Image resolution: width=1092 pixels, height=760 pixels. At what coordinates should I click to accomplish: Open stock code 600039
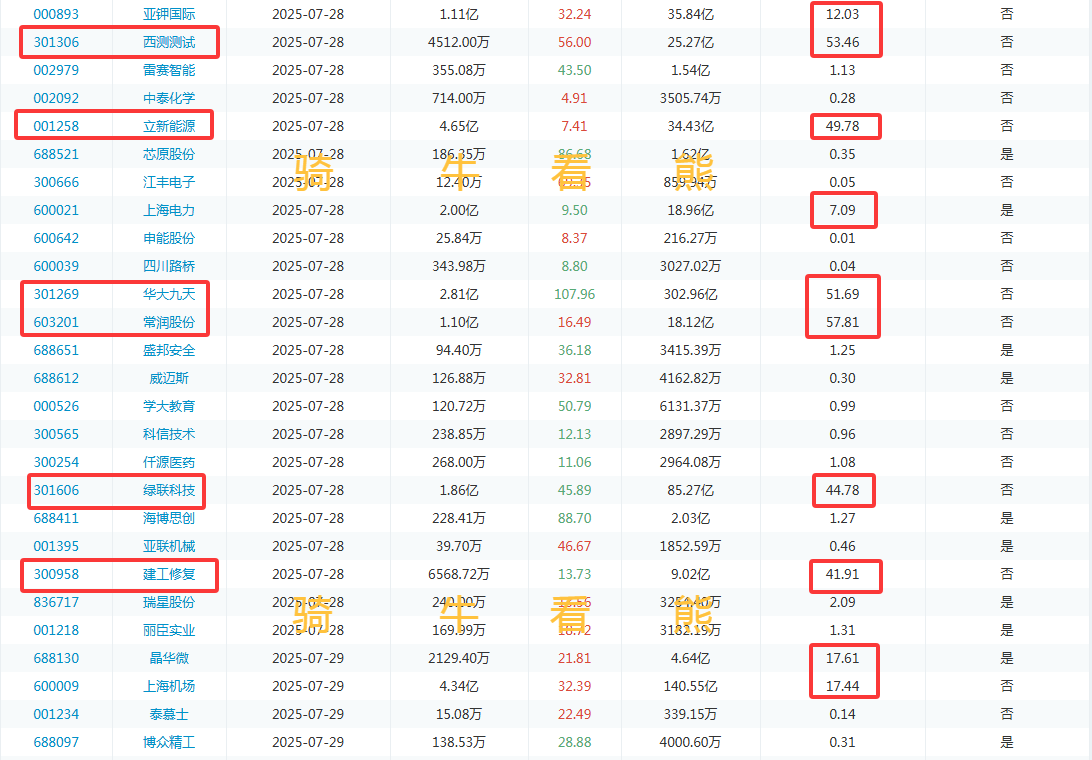pos(56,266)
